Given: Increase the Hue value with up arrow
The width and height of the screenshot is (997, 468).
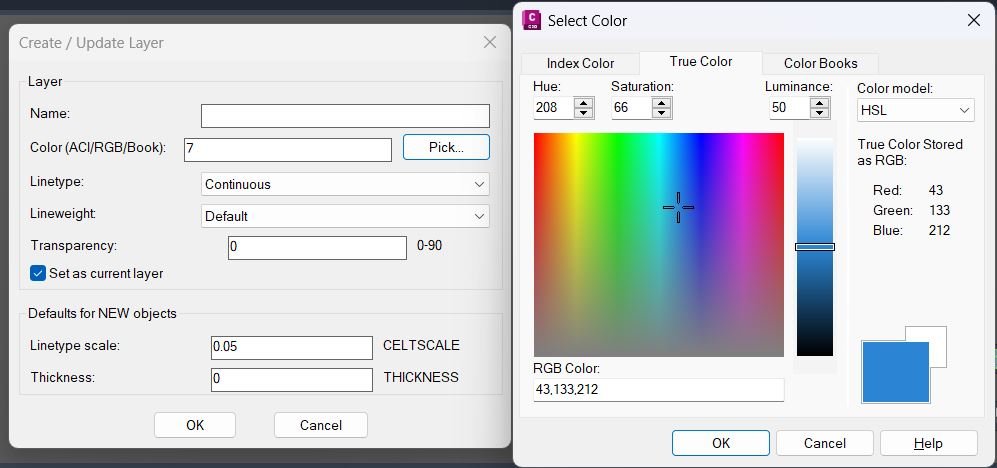Looking at the screenshot, I should point(584,102).
